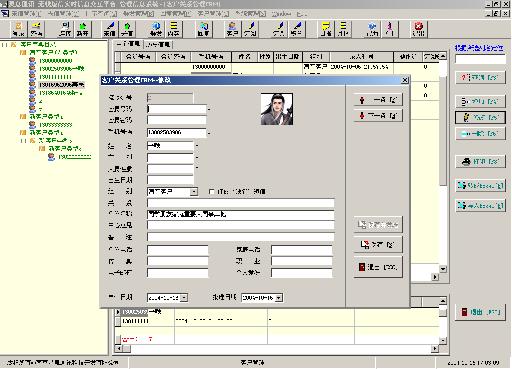Open the category combo box arrow in dialog

tap(194, 192)
